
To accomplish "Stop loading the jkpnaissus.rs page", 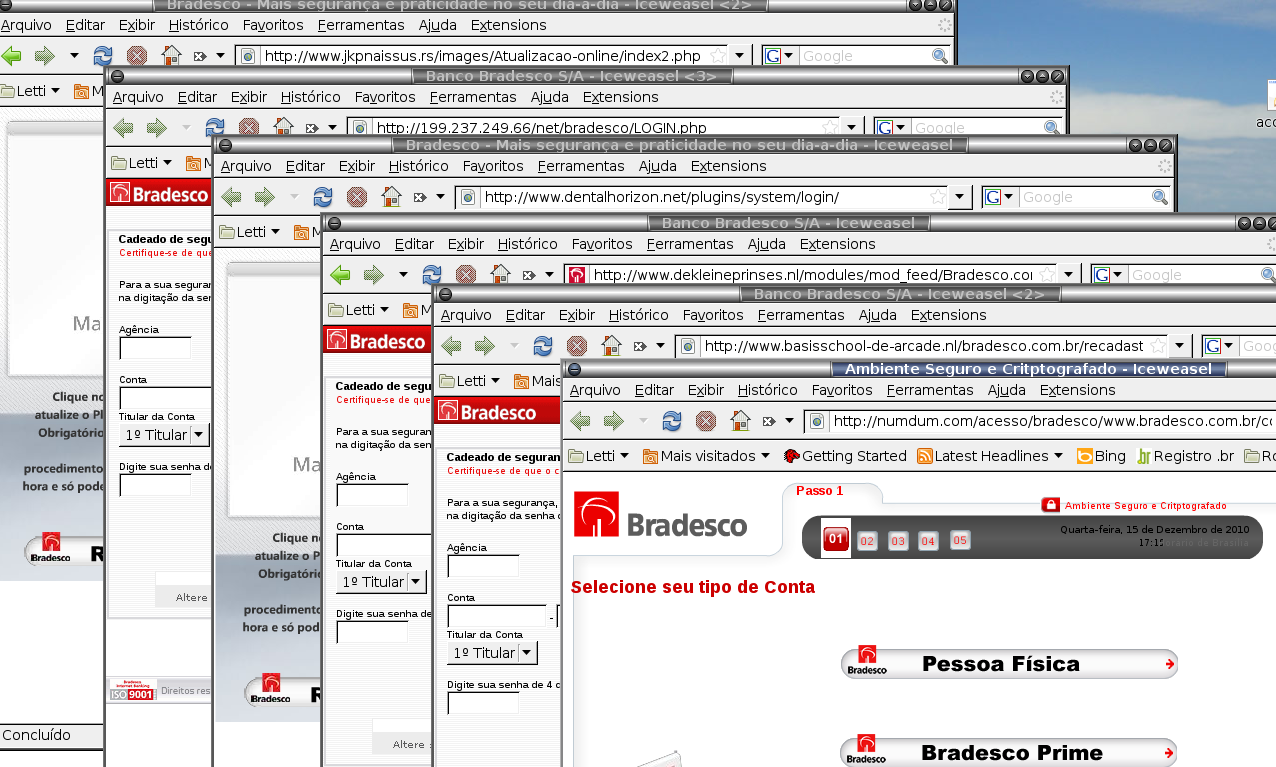I will [x=137, y=56].
